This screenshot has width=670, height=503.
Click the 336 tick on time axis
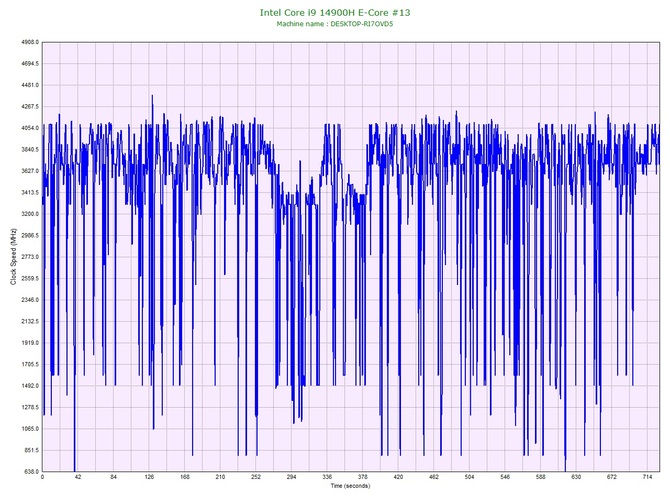(327, 477)
